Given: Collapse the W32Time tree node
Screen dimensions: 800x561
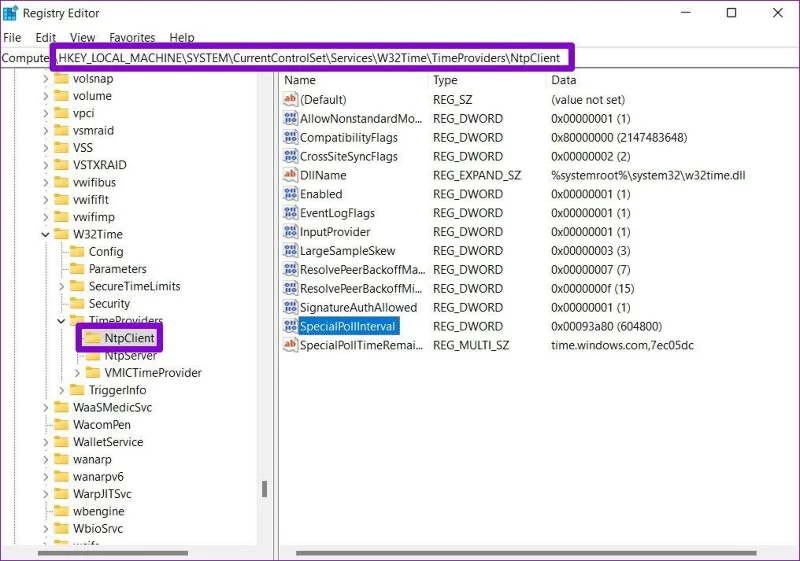Looking at the screenshot, I should [x=45, y=234].
